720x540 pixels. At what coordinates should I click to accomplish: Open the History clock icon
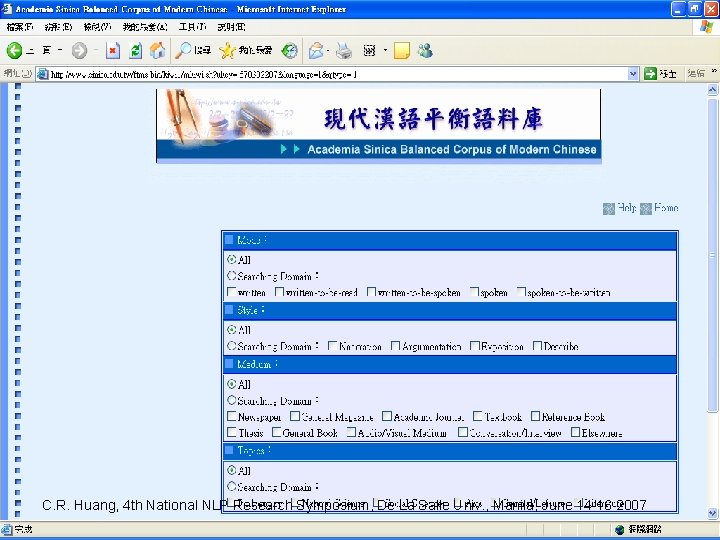(x=289, y=51)
